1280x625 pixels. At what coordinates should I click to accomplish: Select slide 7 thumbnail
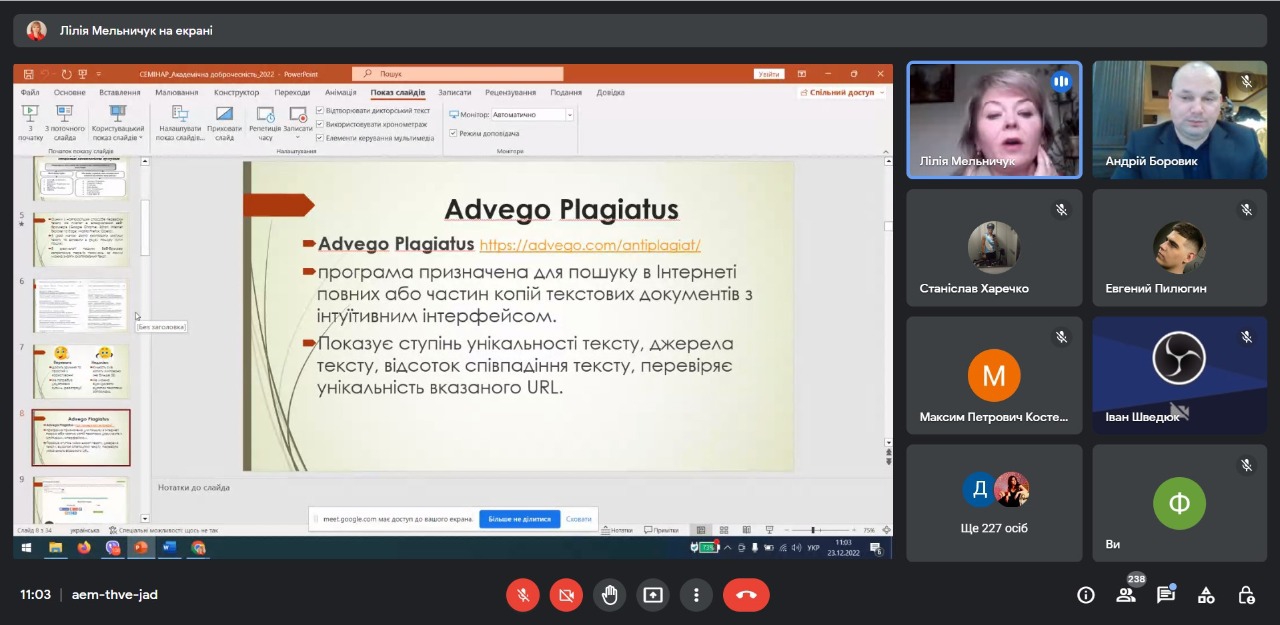pos(81,371)
